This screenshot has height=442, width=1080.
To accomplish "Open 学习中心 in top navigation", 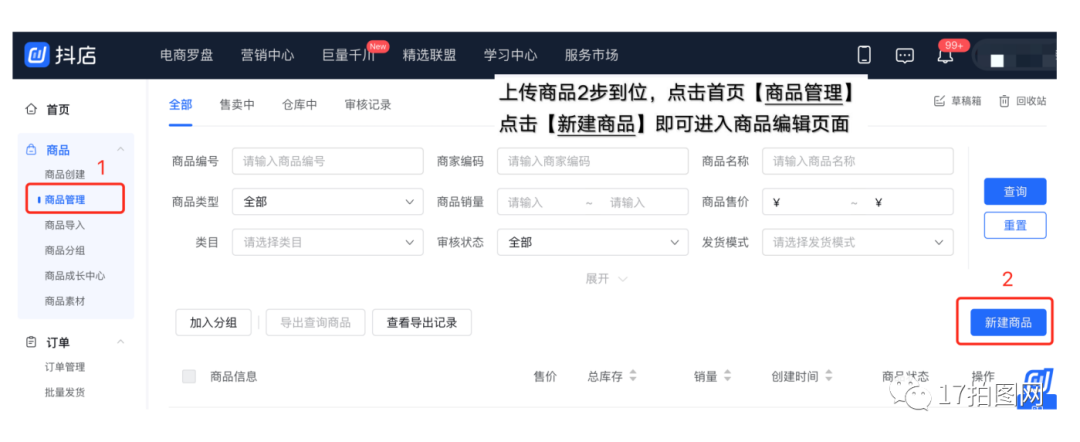I will tap(510, 55).
